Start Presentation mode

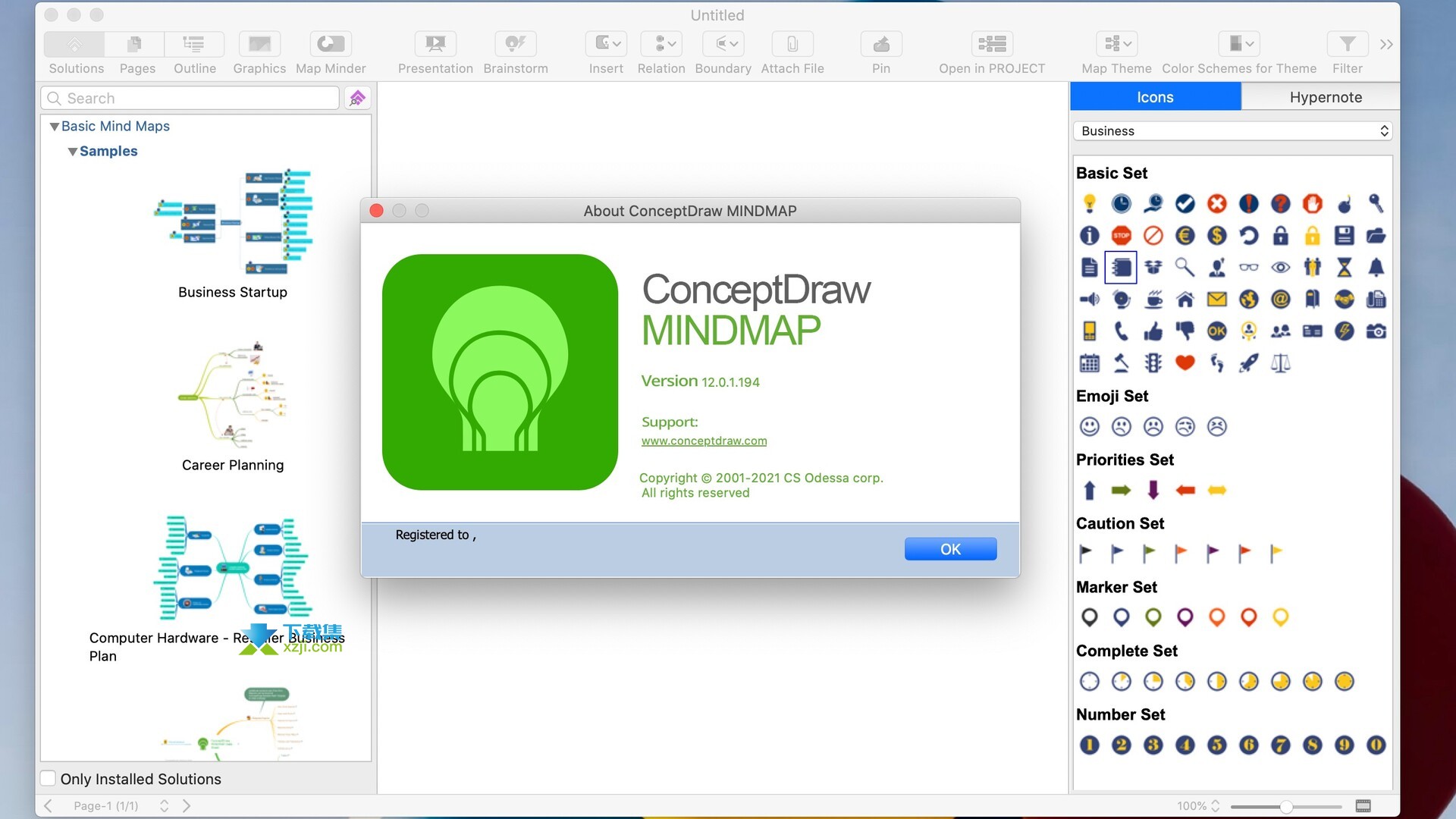pos(435,44)
